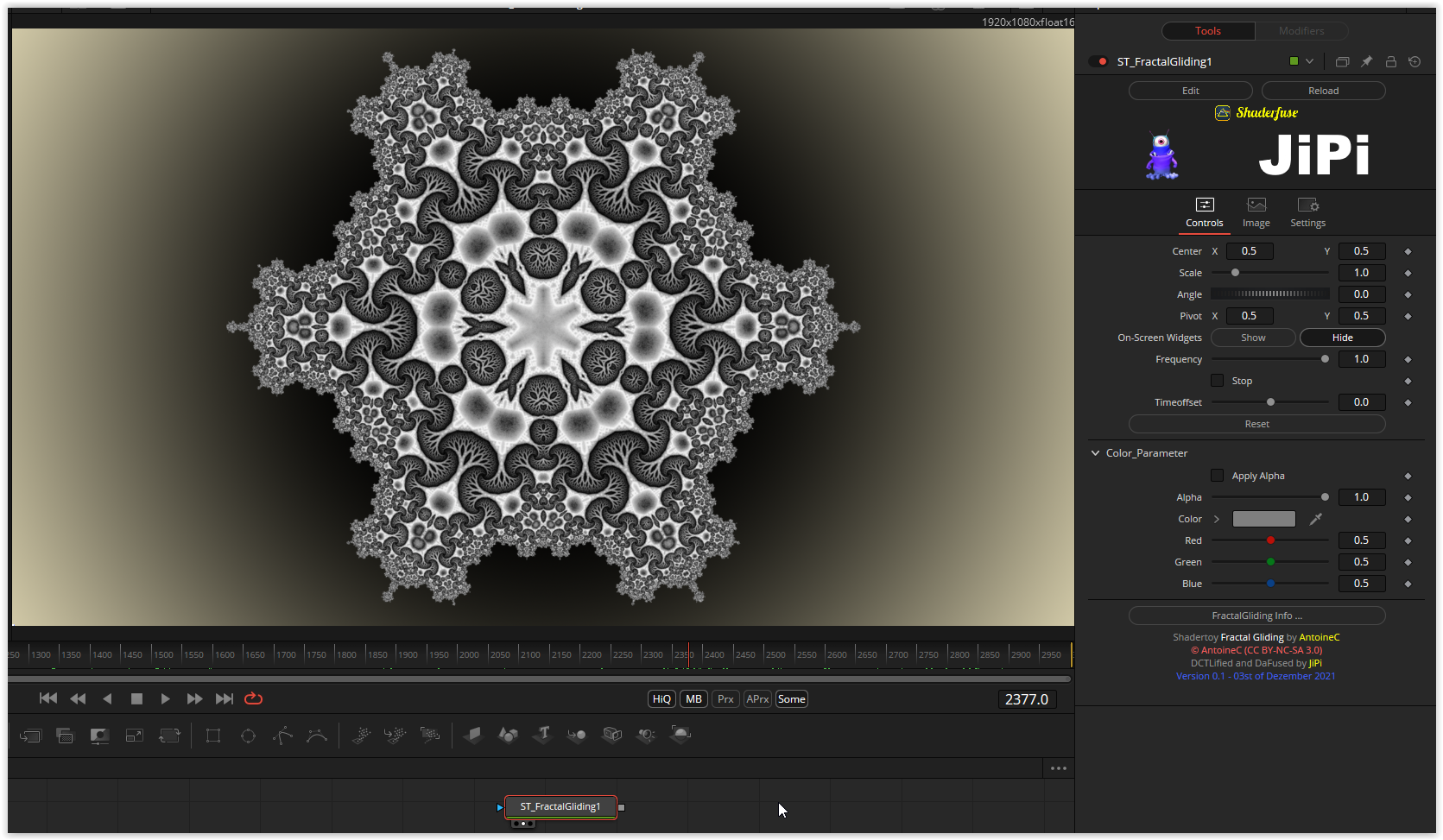Toggle Prx proxy mode
1443x840 pixels.
pyautogui.click(x=725, y=699)
